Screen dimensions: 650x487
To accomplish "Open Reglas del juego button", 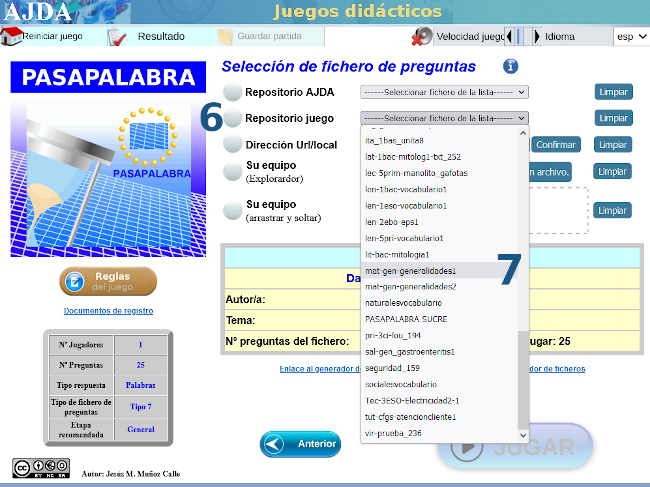I will [108, 281].
